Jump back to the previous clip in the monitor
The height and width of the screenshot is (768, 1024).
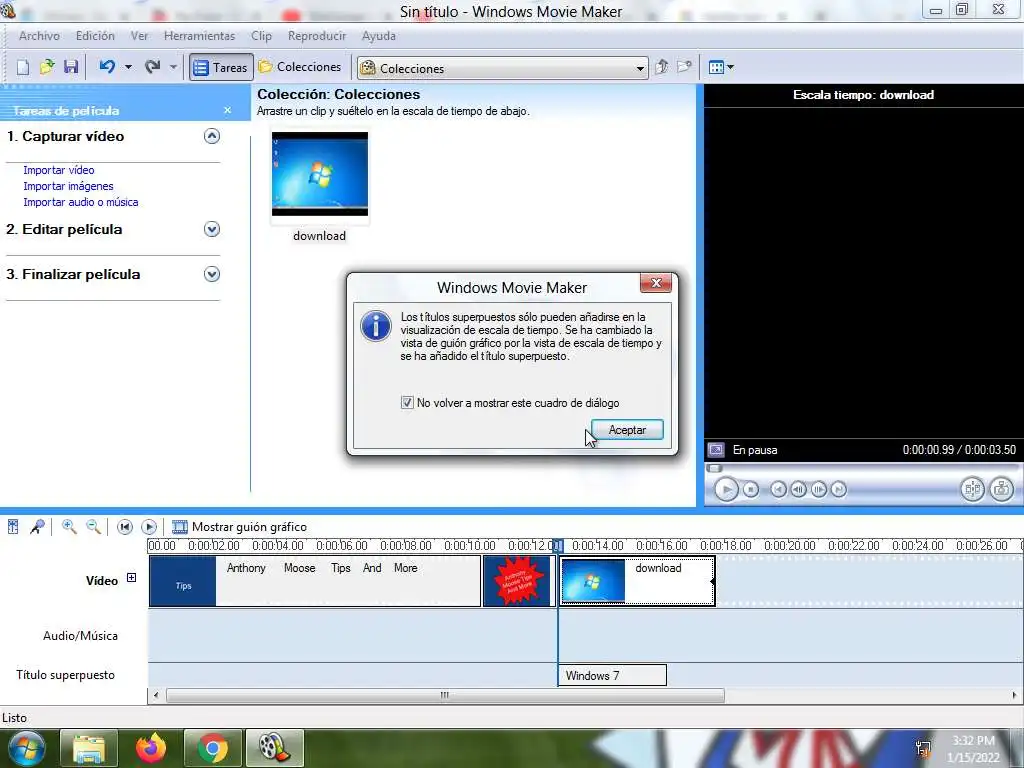point(778,489)
